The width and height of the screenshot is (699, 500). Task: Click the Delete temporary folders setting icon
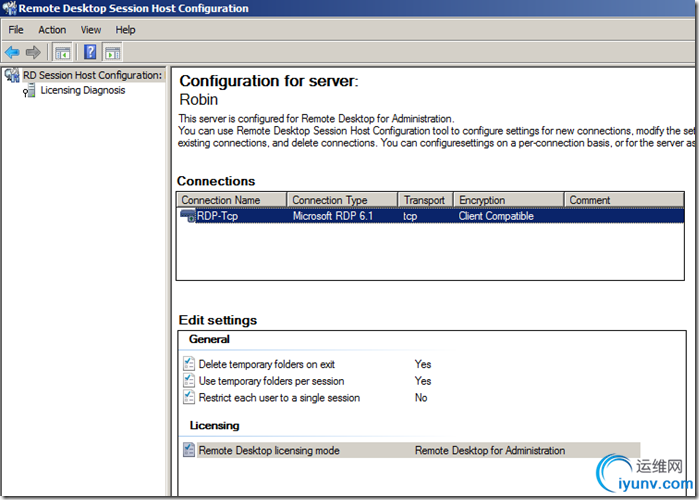pyautogui.click(x=189, y=364)
